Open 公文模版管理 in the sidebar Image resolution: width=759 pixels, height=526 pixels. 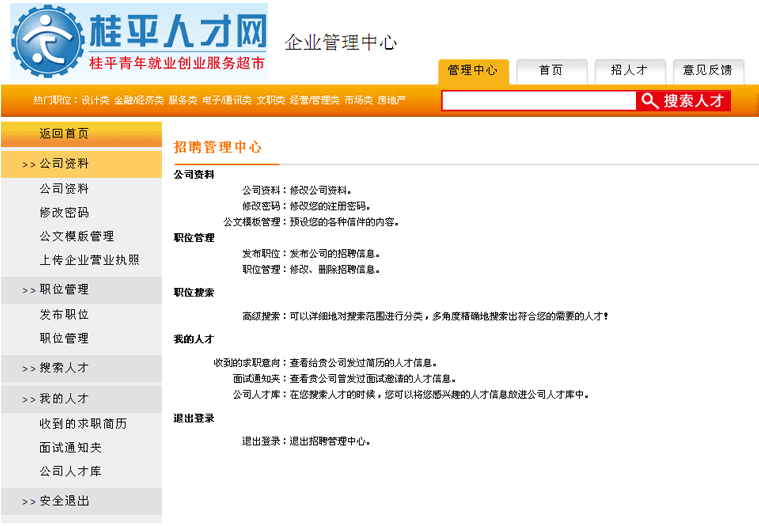coord(77,237)
